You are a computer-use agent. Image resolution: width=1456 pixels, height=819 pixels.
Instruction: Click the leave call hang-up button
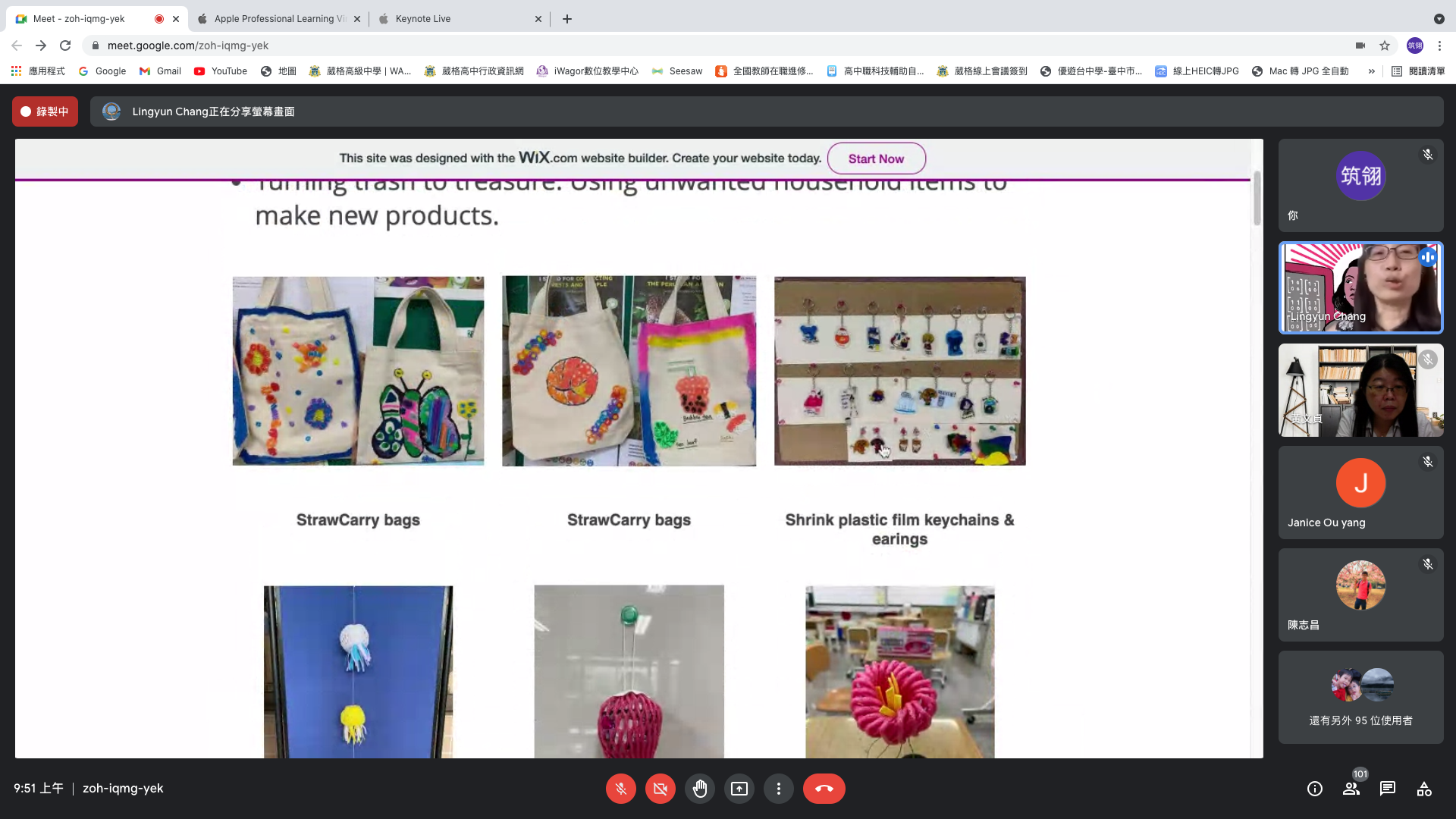coord(824,789)
